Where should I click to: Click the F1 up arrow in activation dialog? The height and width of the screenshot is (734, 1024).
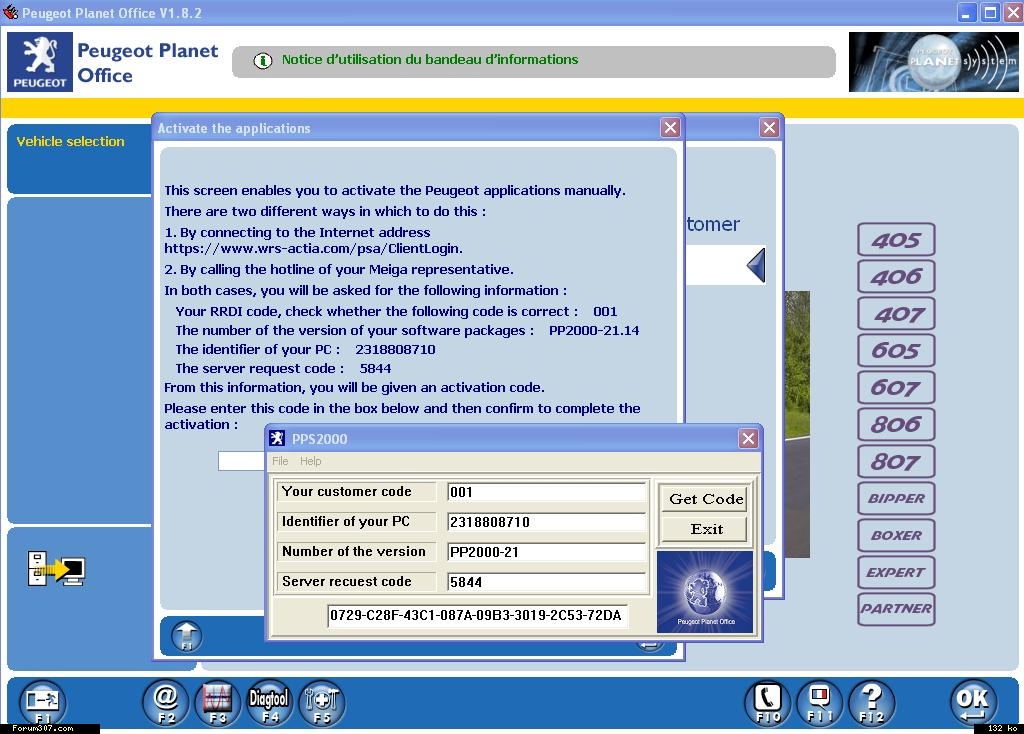(x=187, y=635)
